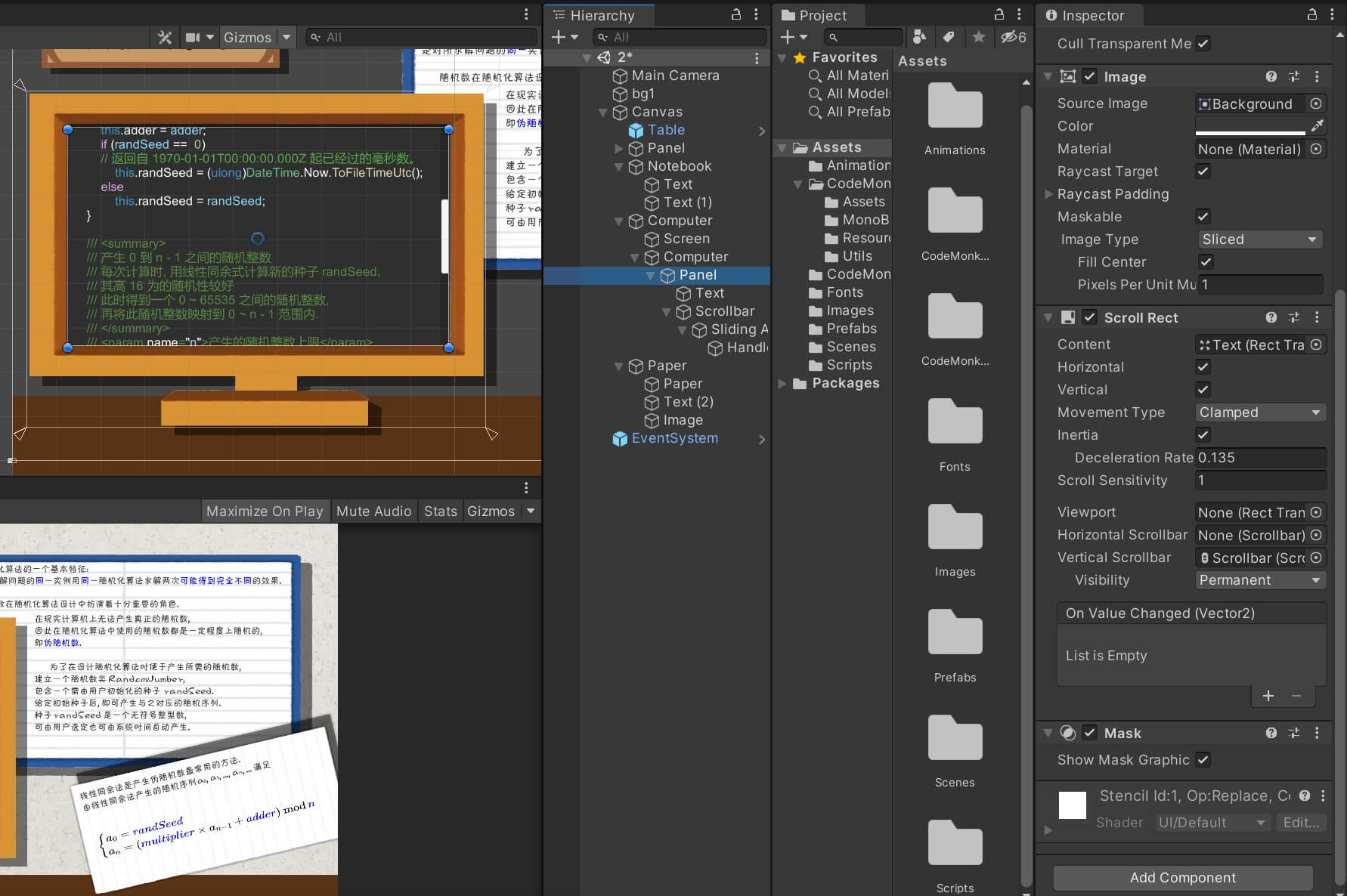Click the scene camera settings icon

[194, 37]
